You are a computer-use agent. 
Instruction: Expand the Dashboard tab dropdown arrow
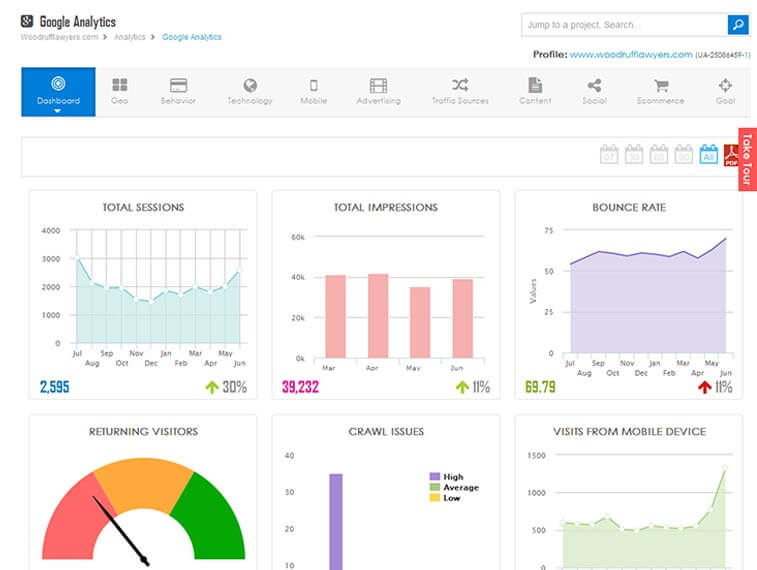pyautogui.click(x=58, y=111)
